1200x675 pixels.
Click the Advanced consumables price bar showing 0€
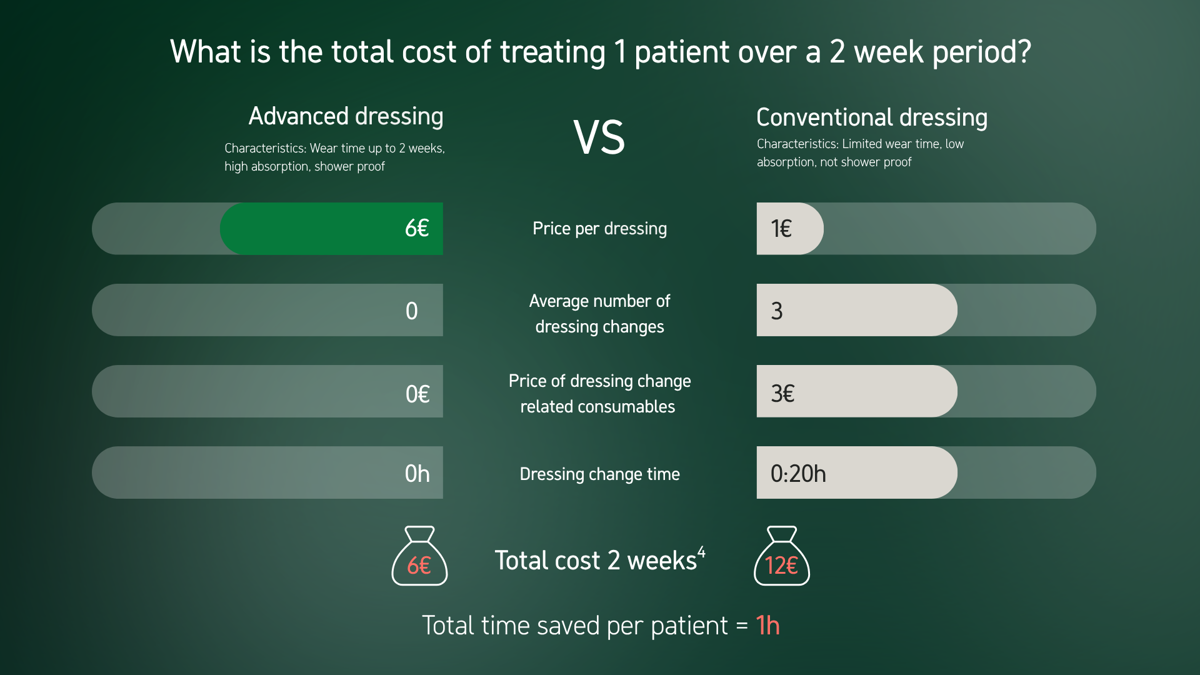(x=268, y=392)
